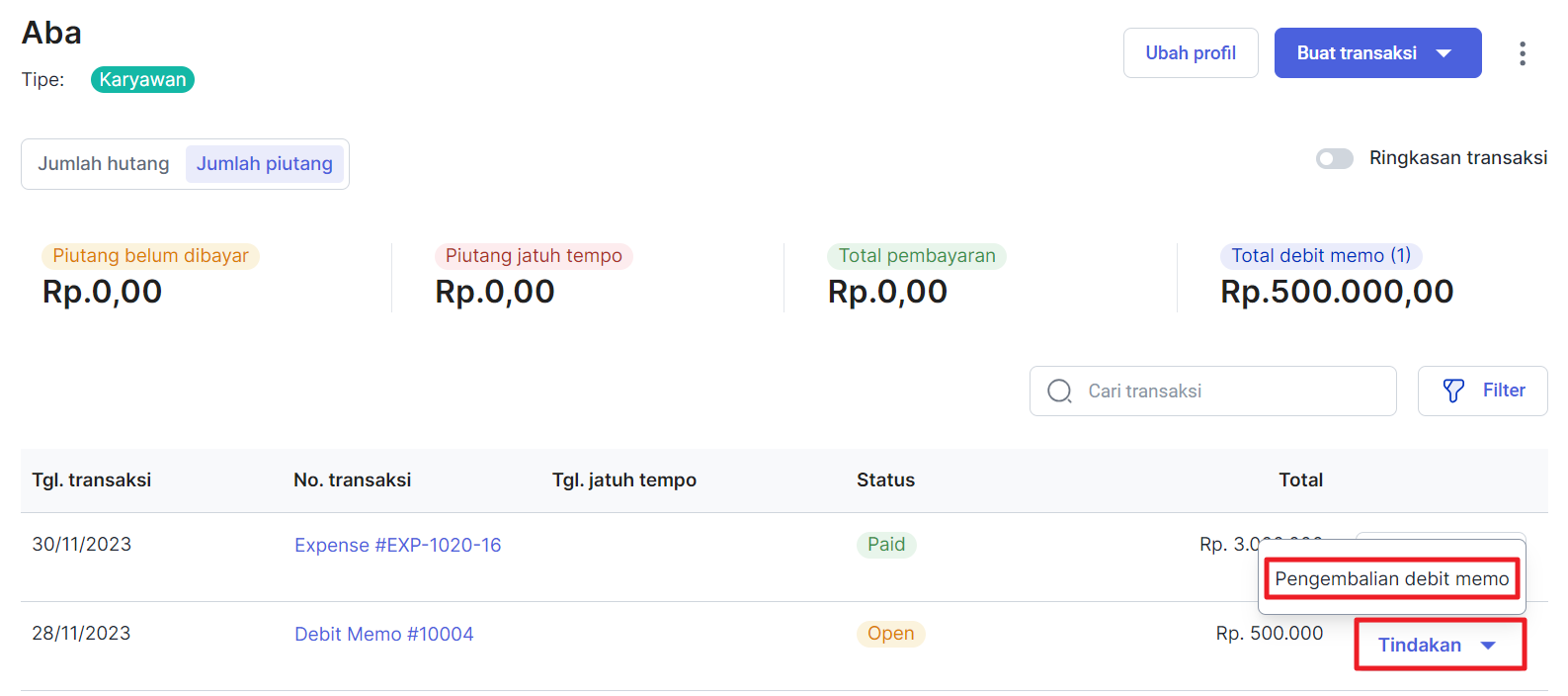
Task: Click the Ubah profil button
Action: (1191, 53)
